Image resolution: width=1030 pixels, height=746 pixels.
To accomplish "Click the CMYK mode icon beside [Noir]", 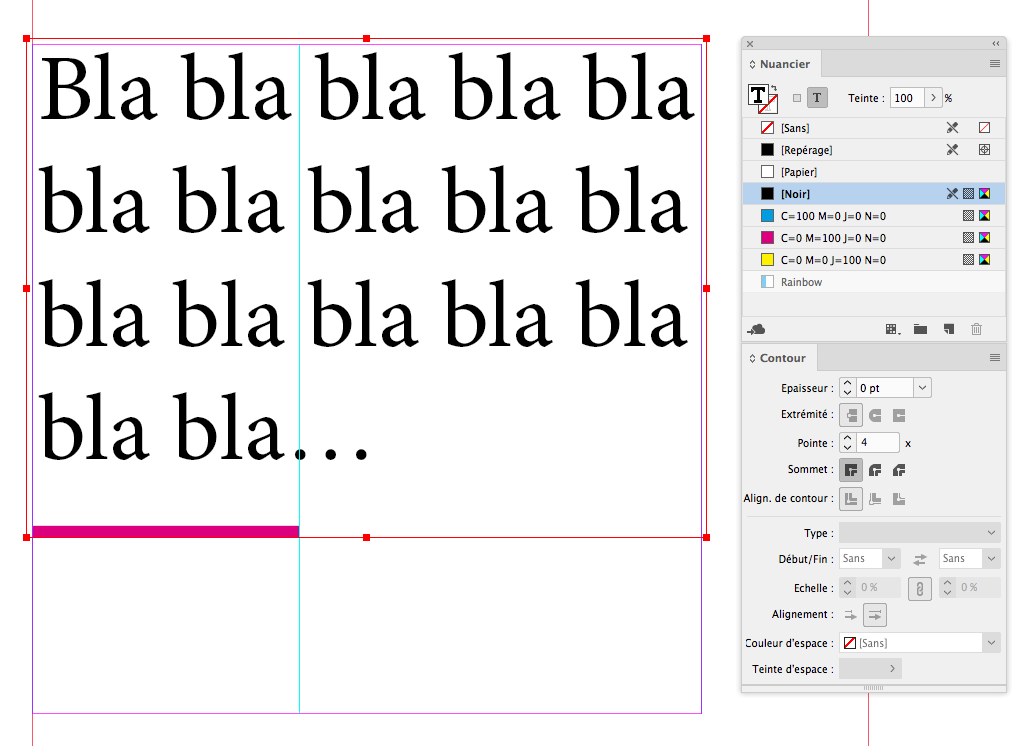I will tap(983, 194).
